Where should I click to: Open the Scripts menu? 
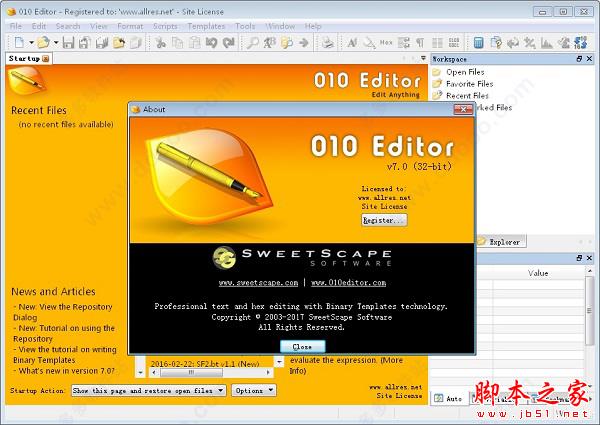(165, 26)
